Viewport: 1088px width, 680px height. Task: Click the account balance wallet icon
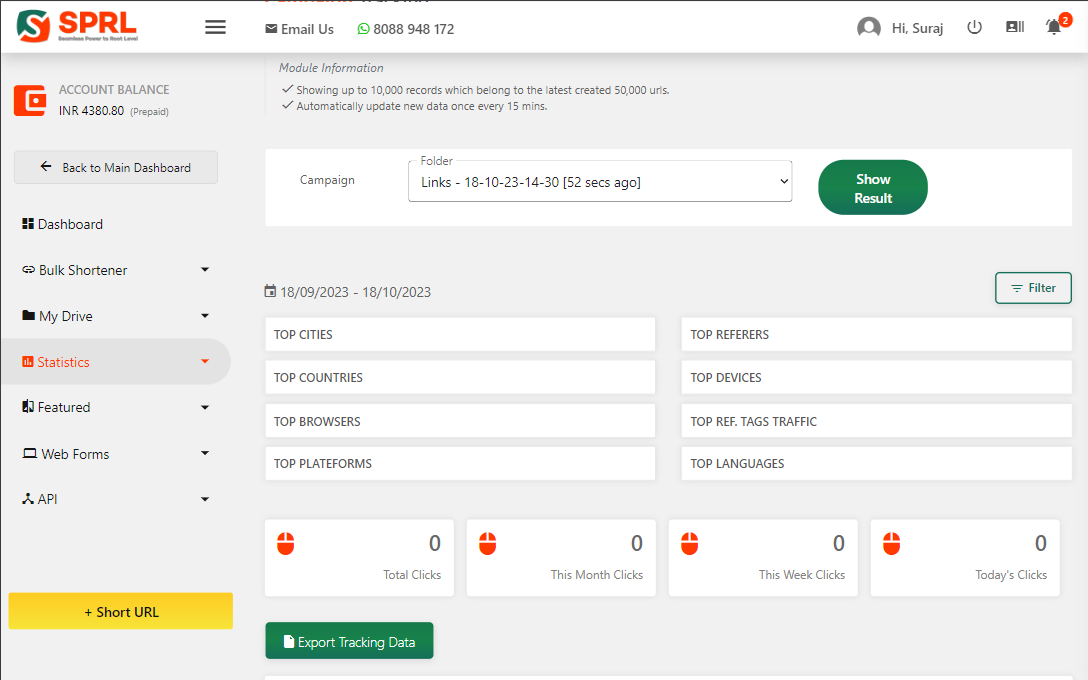coord(30,101)
